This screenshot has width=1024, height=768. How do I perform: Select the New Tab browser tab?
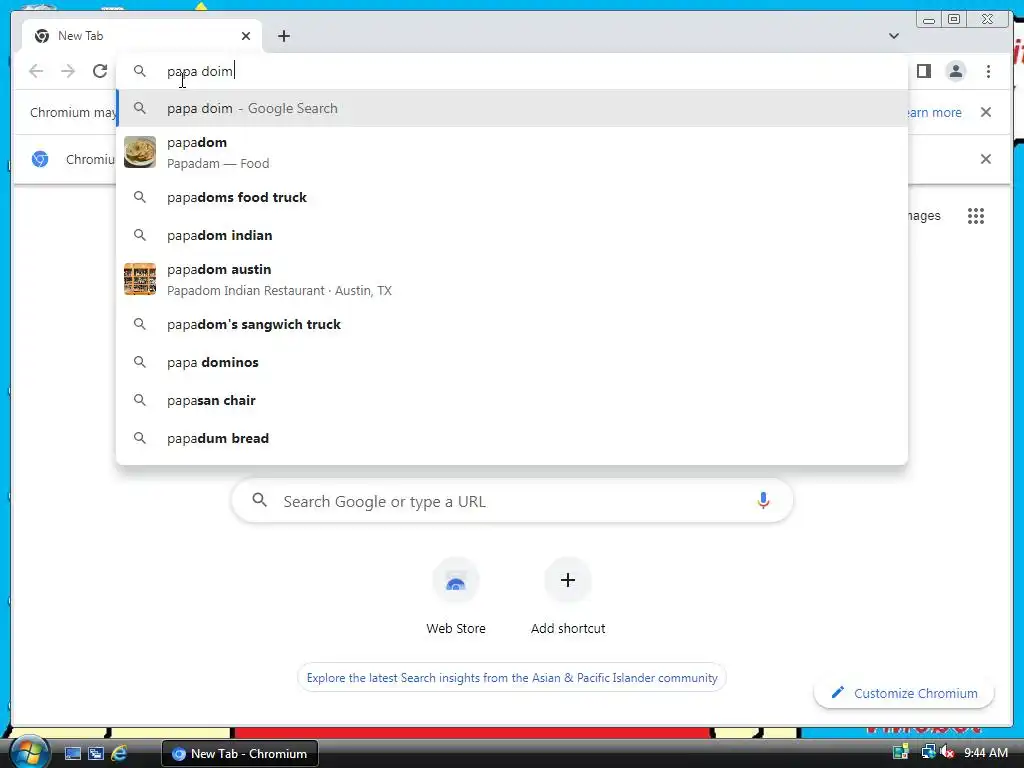pyautogui.click(x=142, y=36)
